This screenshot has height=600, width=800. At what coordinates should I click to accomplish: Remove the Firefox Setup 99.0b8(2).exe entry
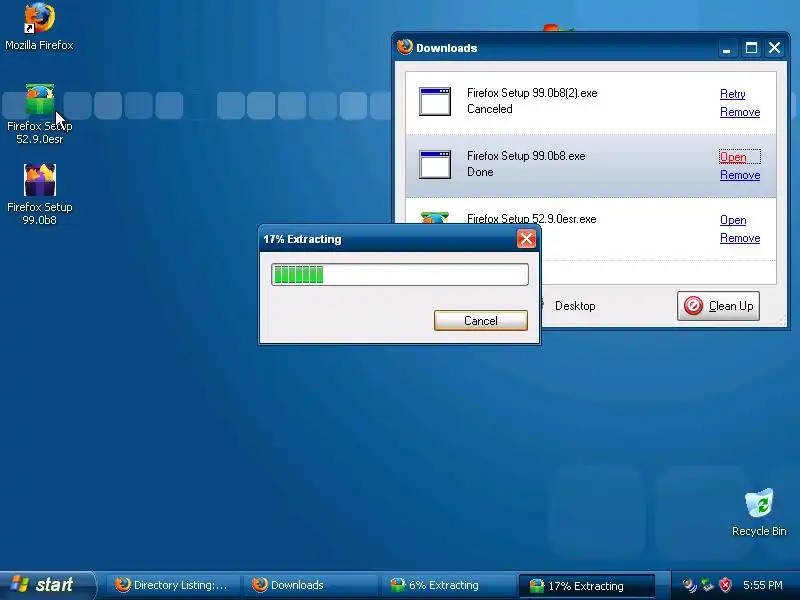[x=740, y=112]
